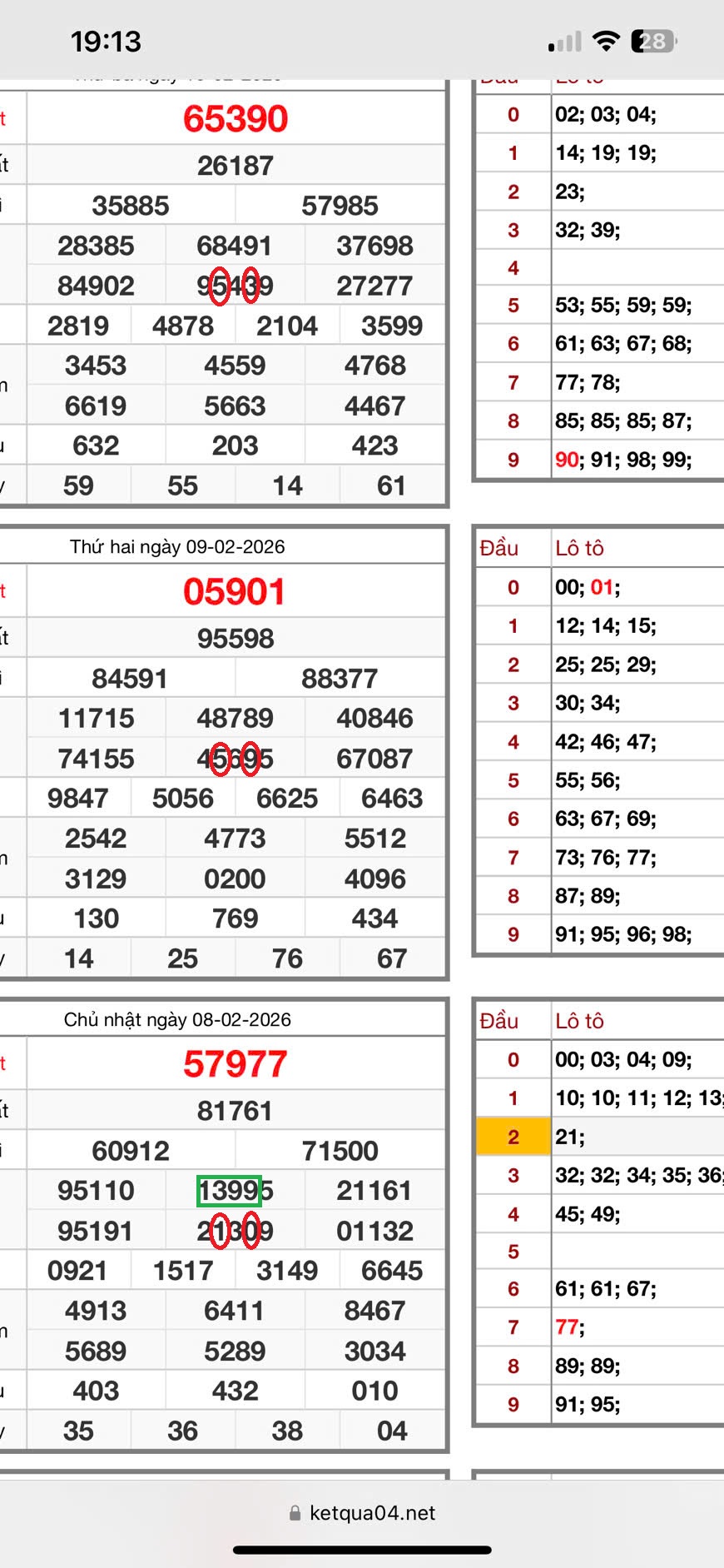Tap the date heading Chủ nhật ngày 08-02-2026
The height and width of the screenshot is (1568, 724).
point(177,1019)
